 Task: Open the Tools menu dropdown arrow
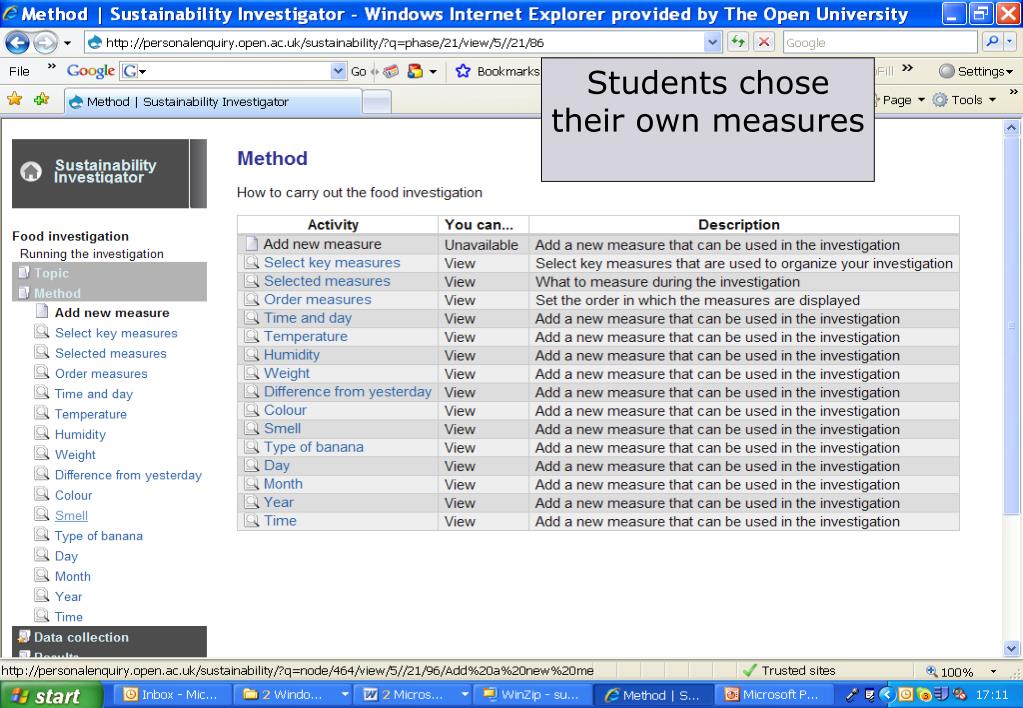992,100
